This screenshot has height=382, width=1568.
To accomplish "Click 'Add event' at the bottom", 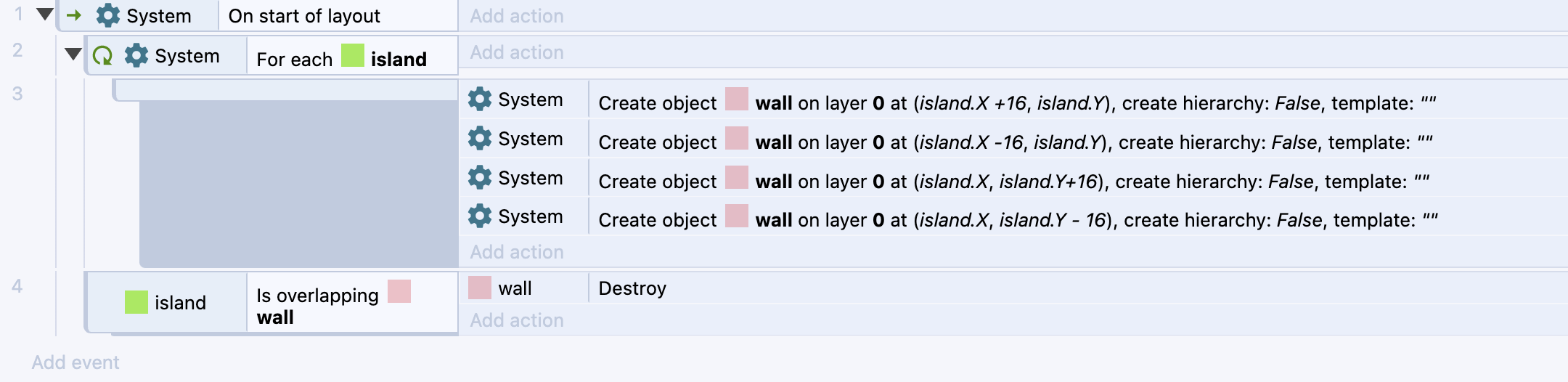I will pos(75,362).
